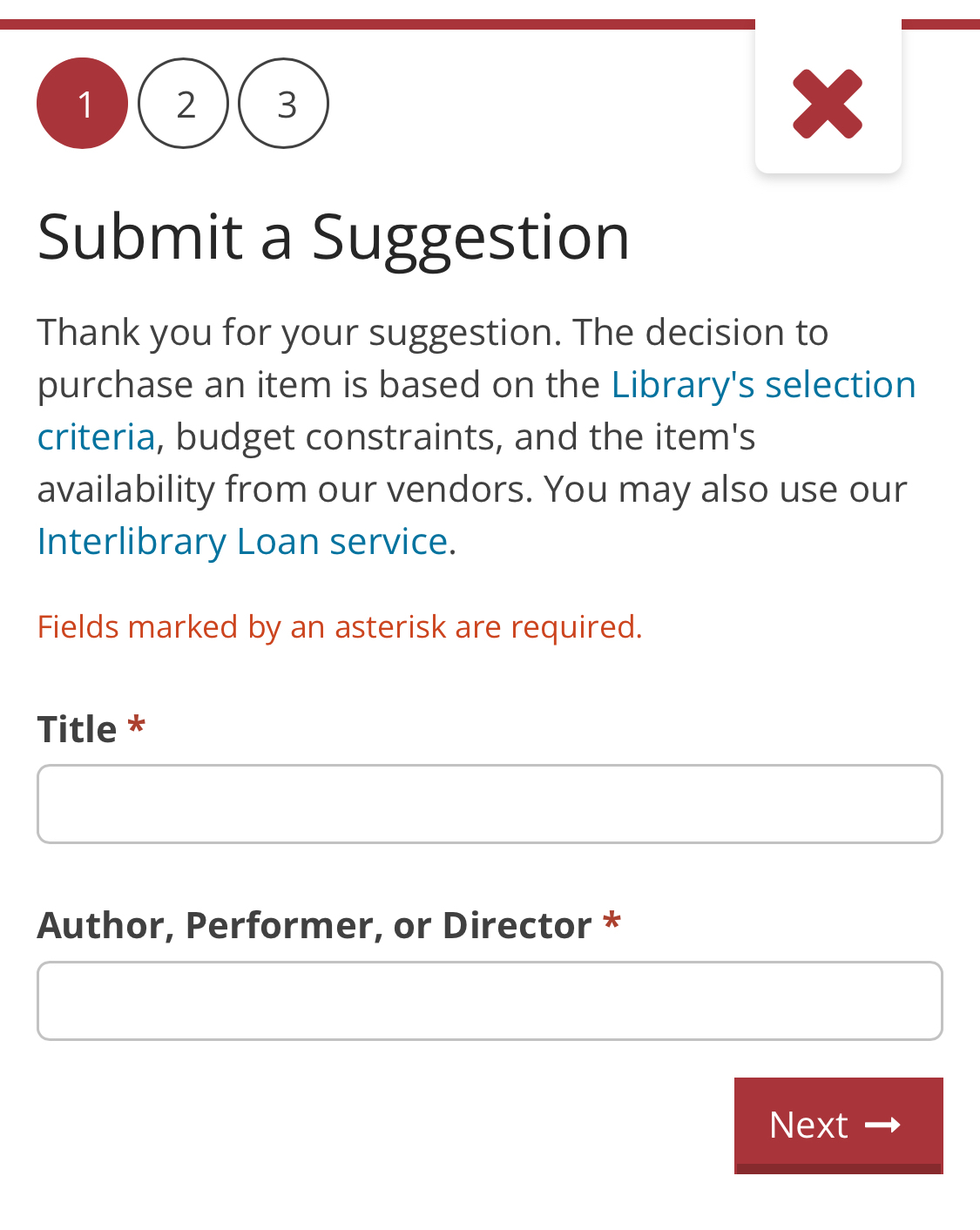Viewport: 980px width, 1230px height.
Task: Click the arrow icon on Next button
Action: point(882,1125)
